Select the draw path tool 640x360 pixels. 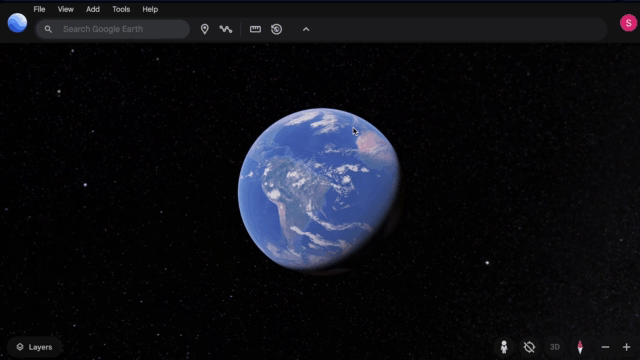click(x=226, y=29)
